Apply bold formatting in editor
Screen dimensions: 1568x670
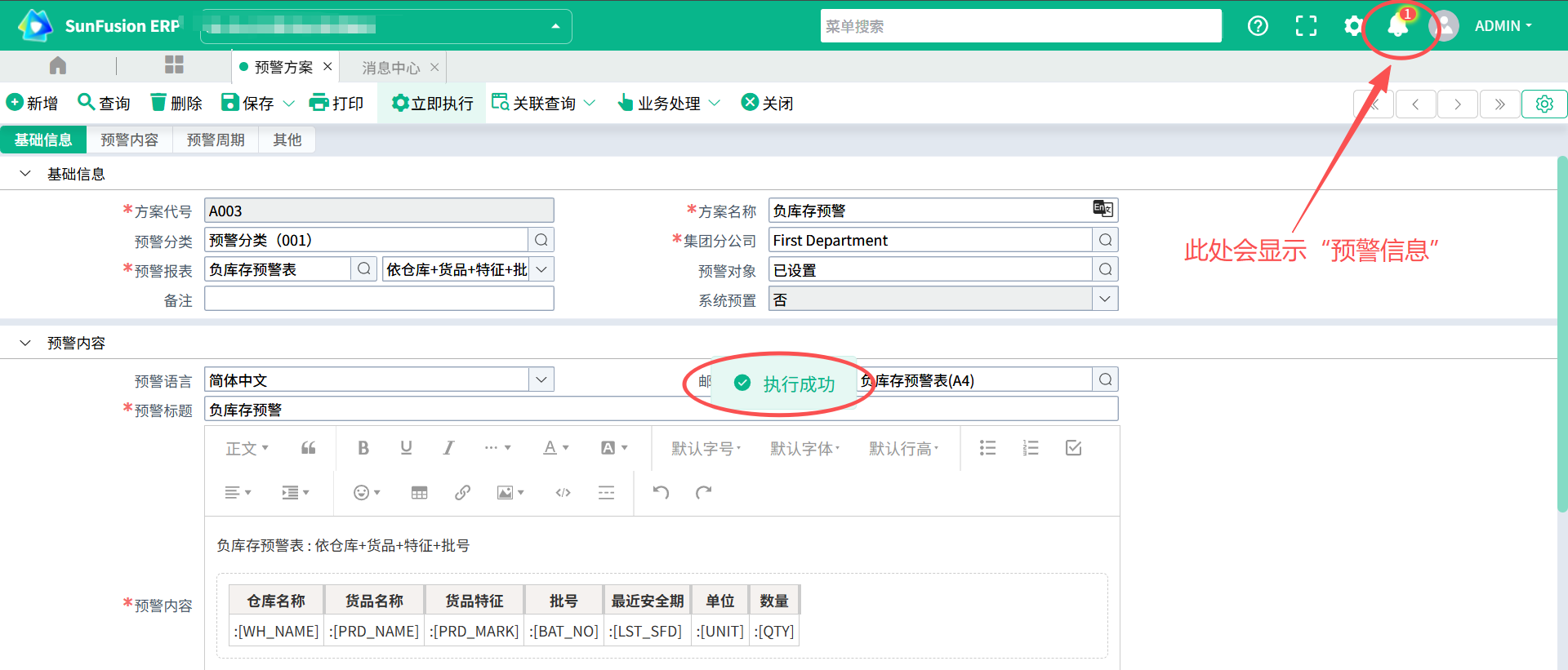[363, 448]
